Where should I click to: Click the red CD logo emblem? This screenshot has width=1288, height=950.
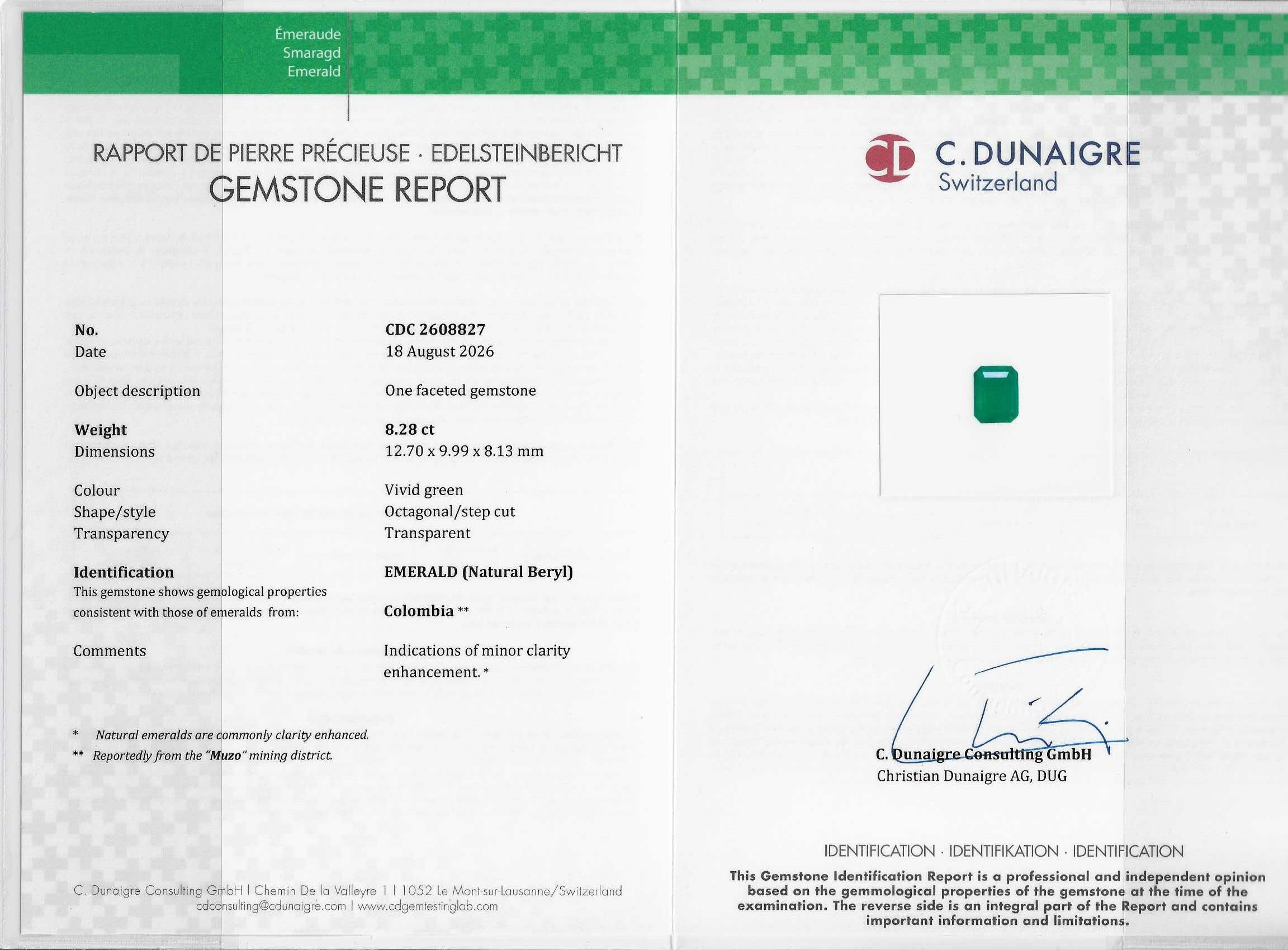click(890, 158)
